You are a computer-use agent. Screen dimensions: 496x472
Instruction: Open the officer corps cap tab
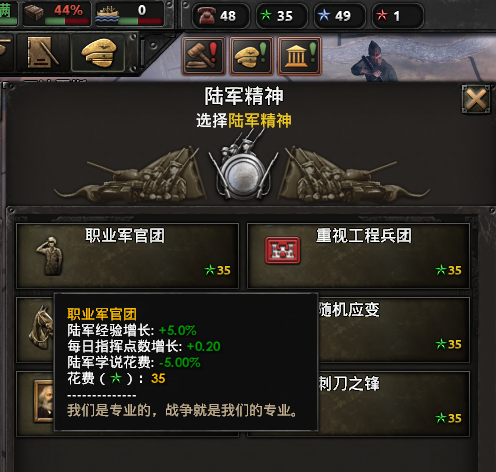(99, 53)
